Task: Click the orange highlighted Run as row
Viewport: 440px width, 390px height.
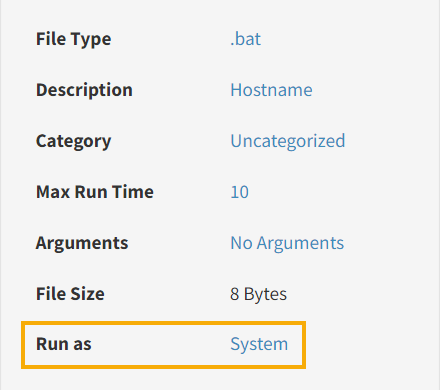Action: pos(163,345)
